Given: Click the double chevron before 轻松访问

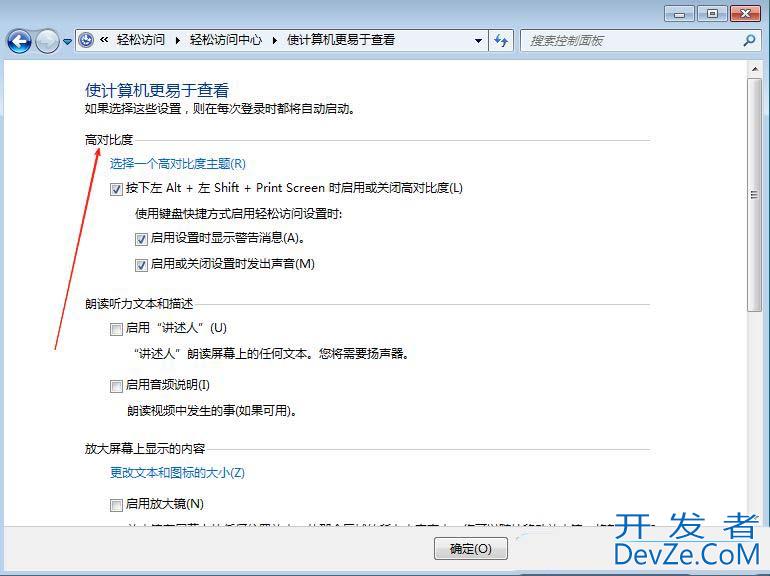Looking at the screenshot, I should pyautogui.click(x=104, y=40).
